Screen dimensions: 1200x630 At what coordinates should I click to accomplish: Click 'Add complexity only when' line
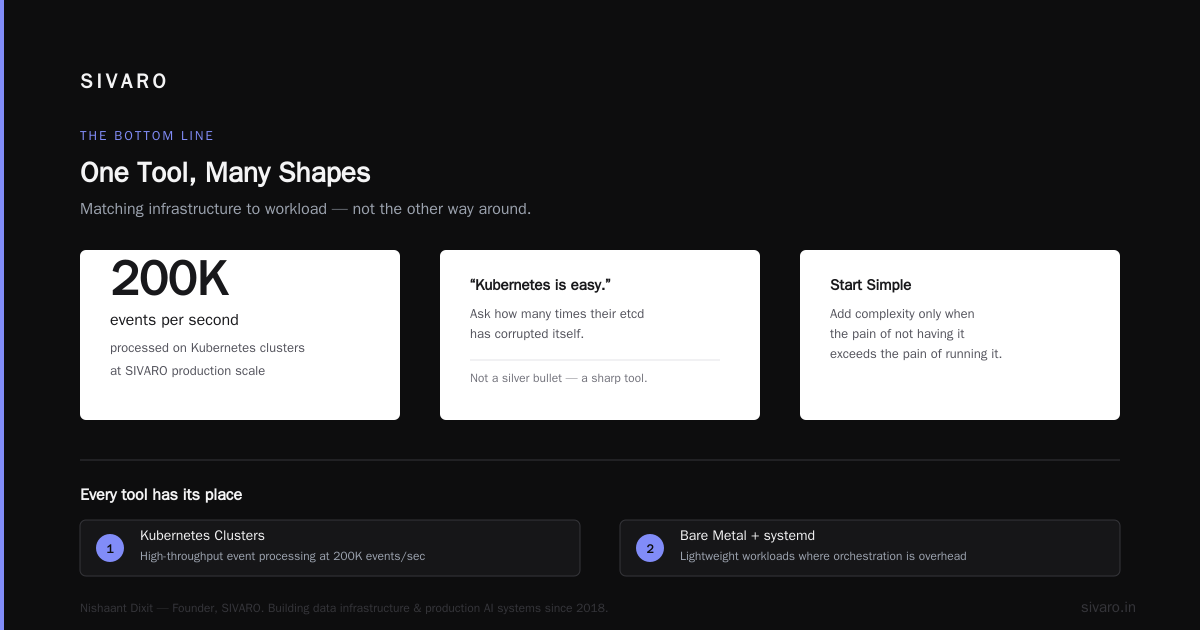(902, 314)
